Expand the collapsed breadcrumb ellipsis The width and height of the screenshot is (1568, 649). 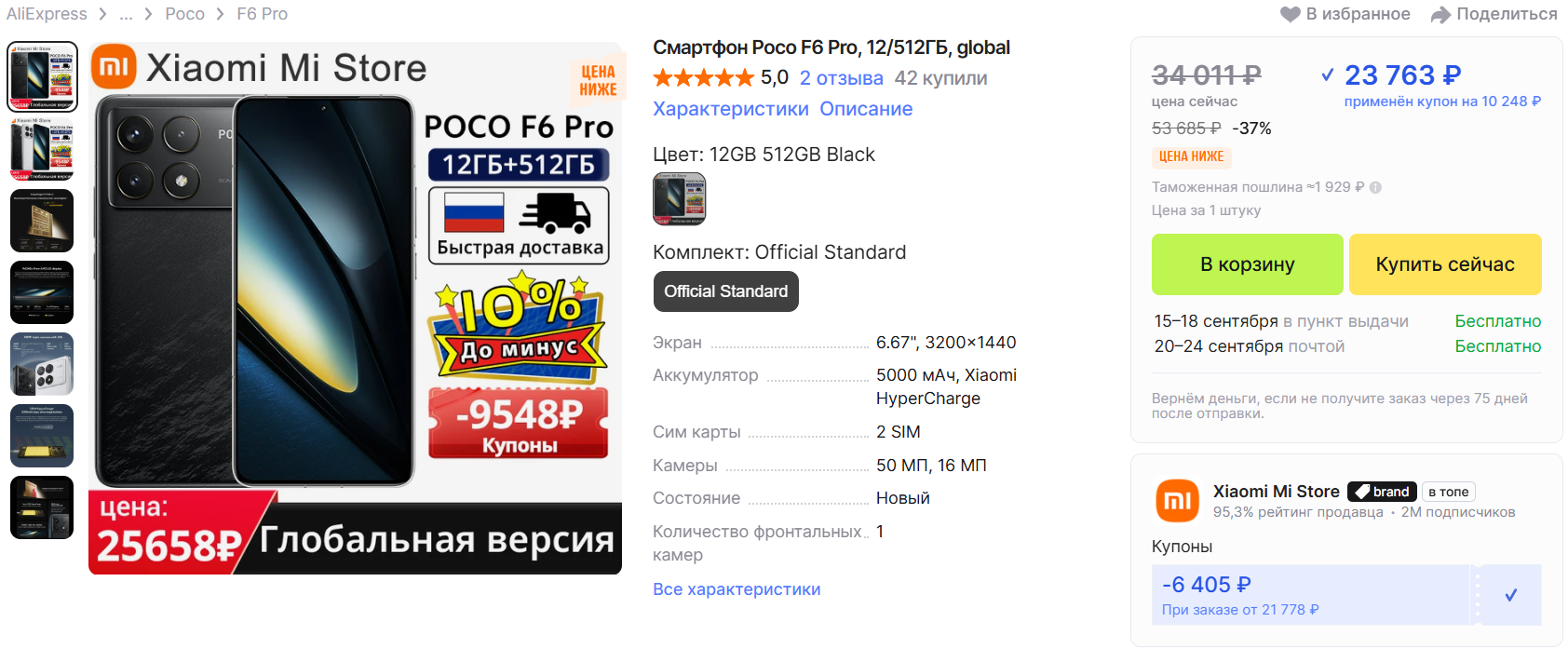126,14
